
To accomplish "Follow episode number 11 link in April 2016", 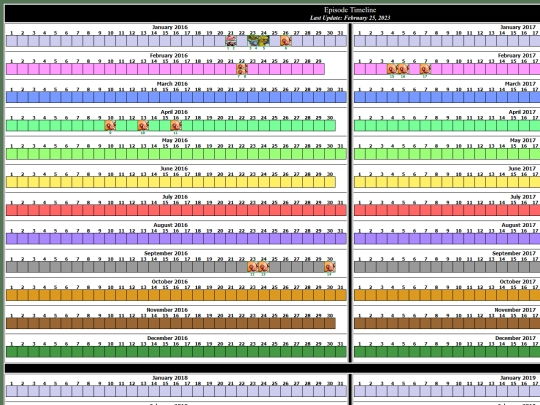I will (x=176, y=133).
